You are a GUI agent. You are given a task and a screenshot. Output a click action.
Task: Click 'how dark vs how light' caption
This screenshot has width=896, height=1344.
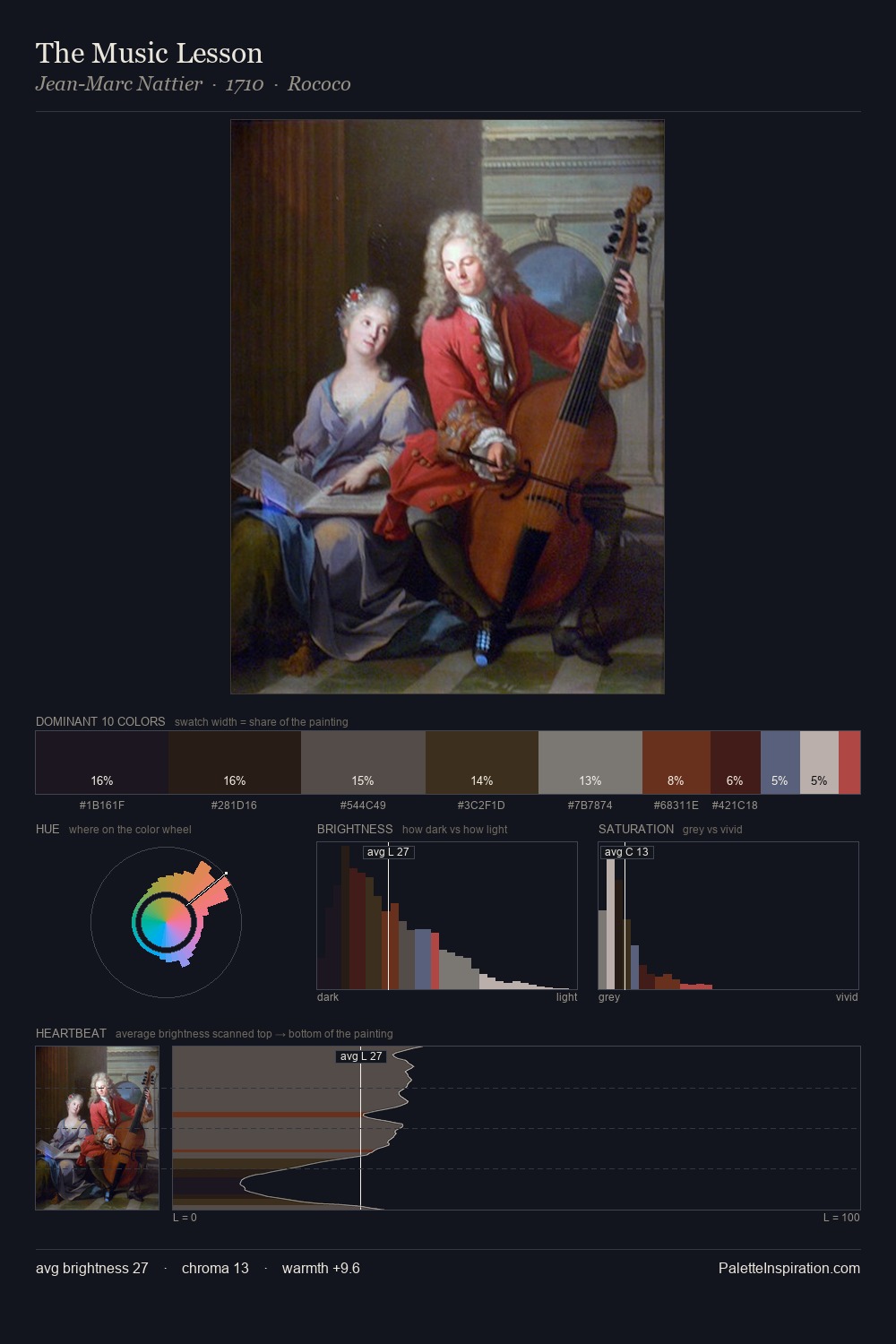[x=454, y=830]
